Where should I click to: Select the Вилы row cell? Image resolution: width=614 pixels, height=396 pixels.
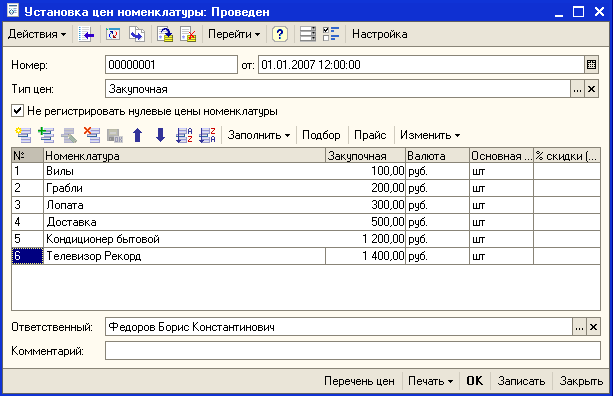[x=184, y=171]
